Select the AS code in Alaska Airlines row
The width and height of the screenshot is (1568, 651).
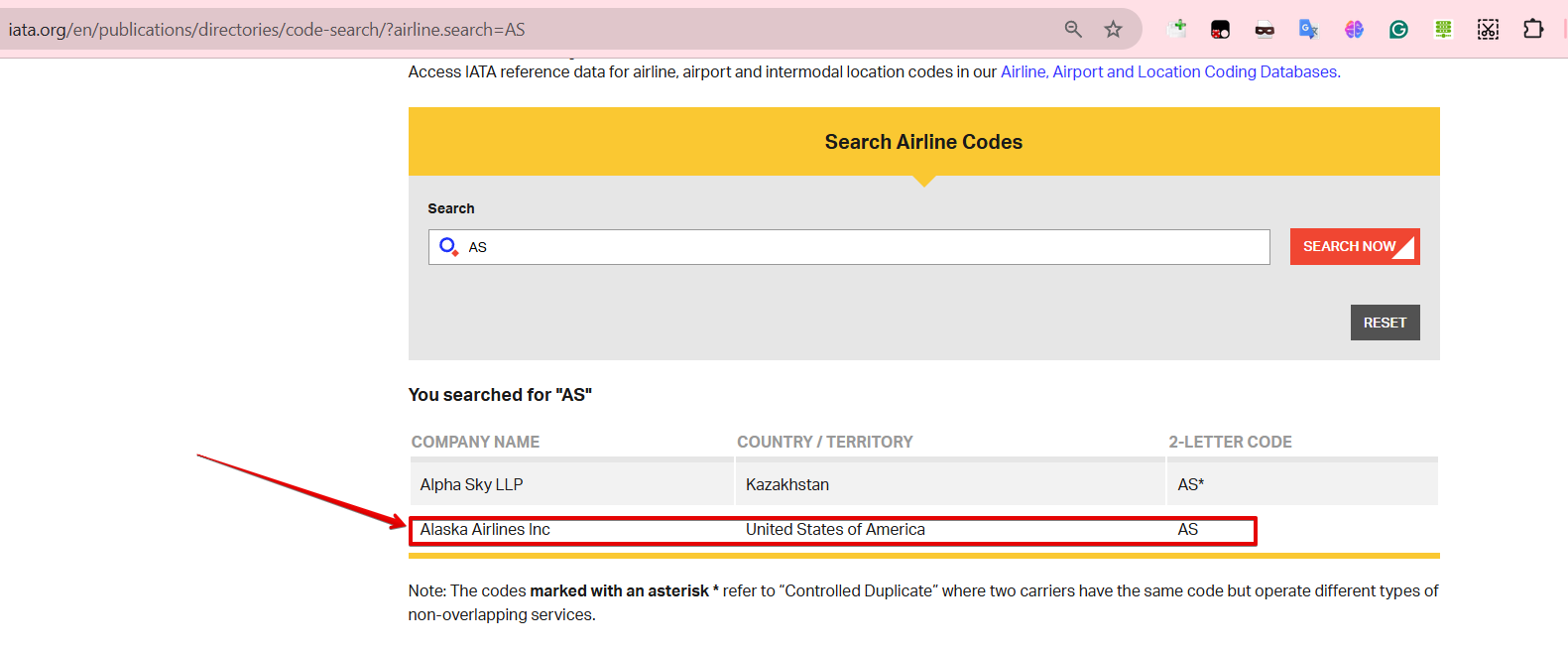1188,530
